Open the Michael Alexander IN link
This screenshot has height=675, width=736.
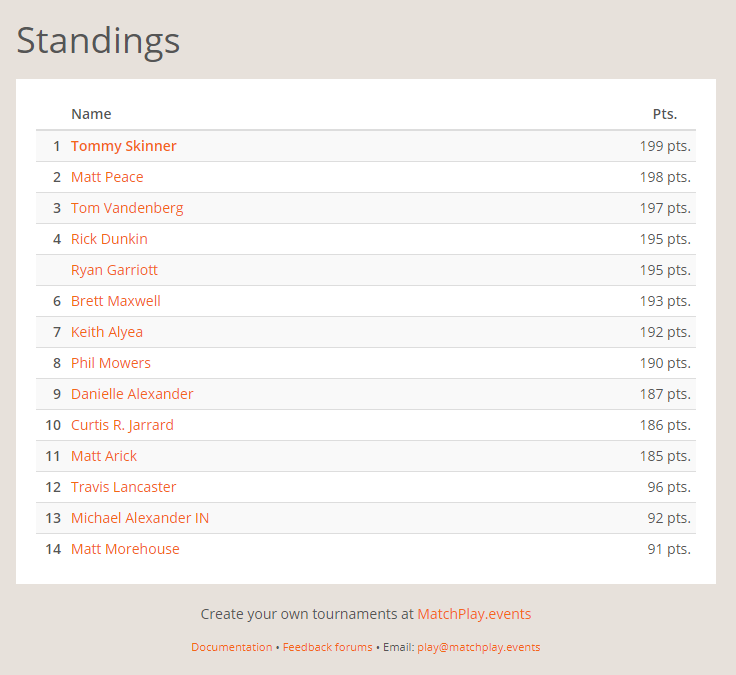[x=140, y=518]
